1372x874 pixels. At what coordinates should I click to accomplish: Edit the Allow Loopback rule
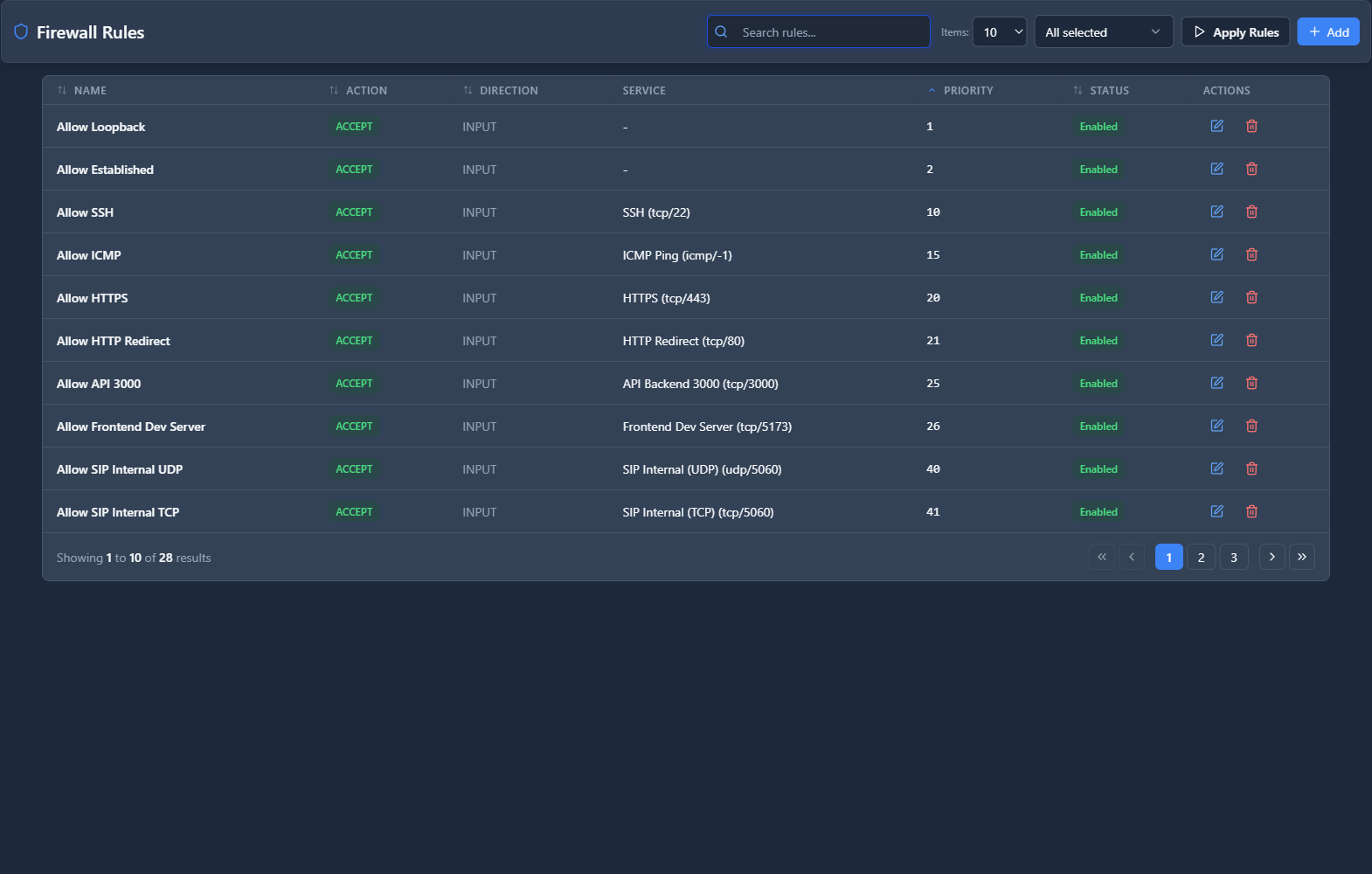[1216, 126]
